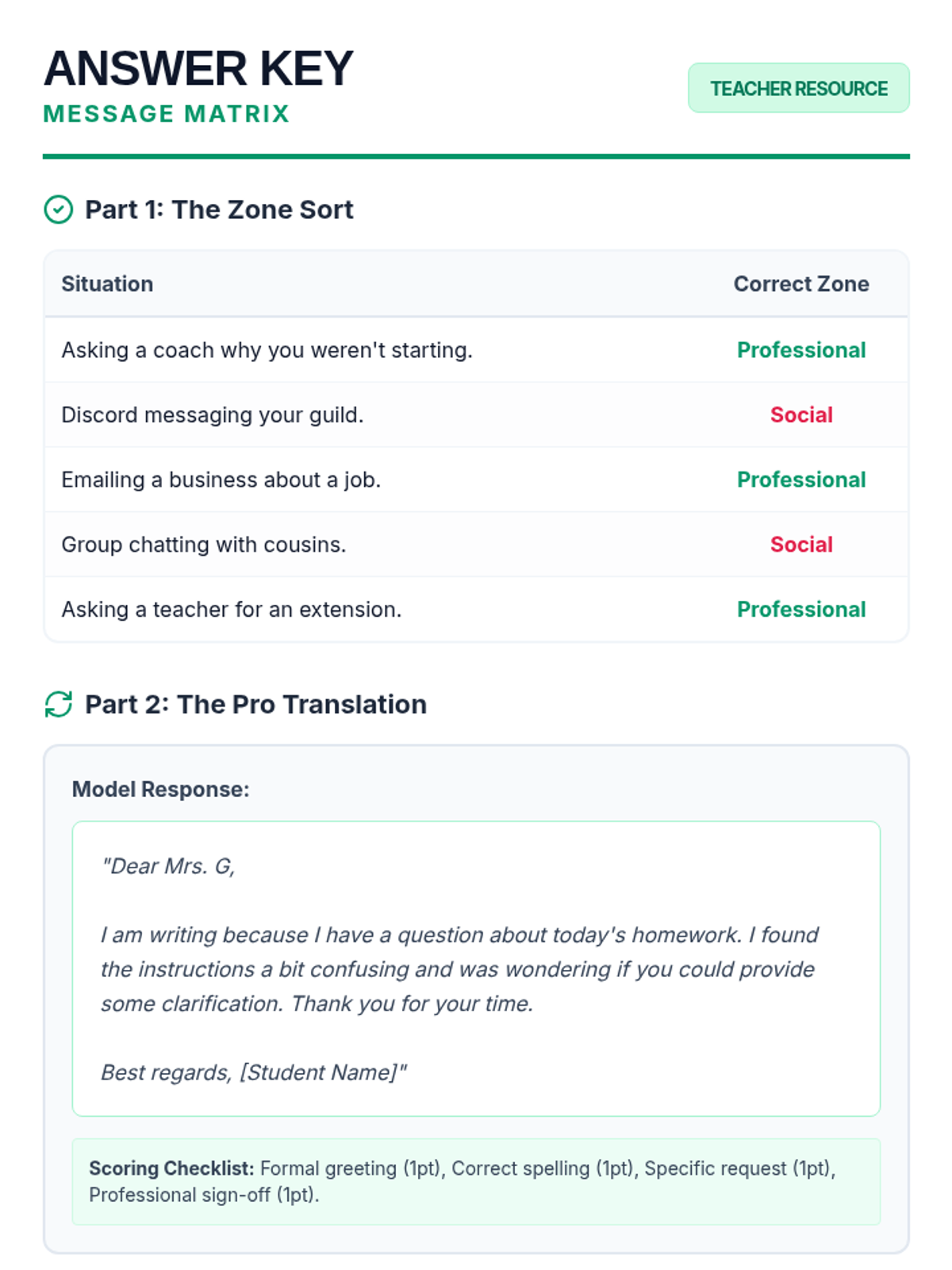Click the refresh arrows icon beside Part 2
This screenshot has height=1270, width=952.
pos(58,704)
